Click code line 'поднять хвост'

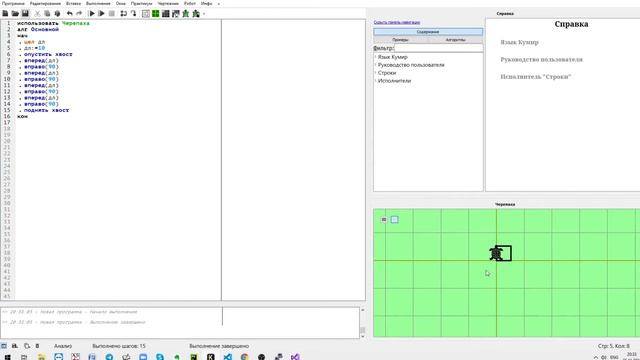(x=46, y=110)
